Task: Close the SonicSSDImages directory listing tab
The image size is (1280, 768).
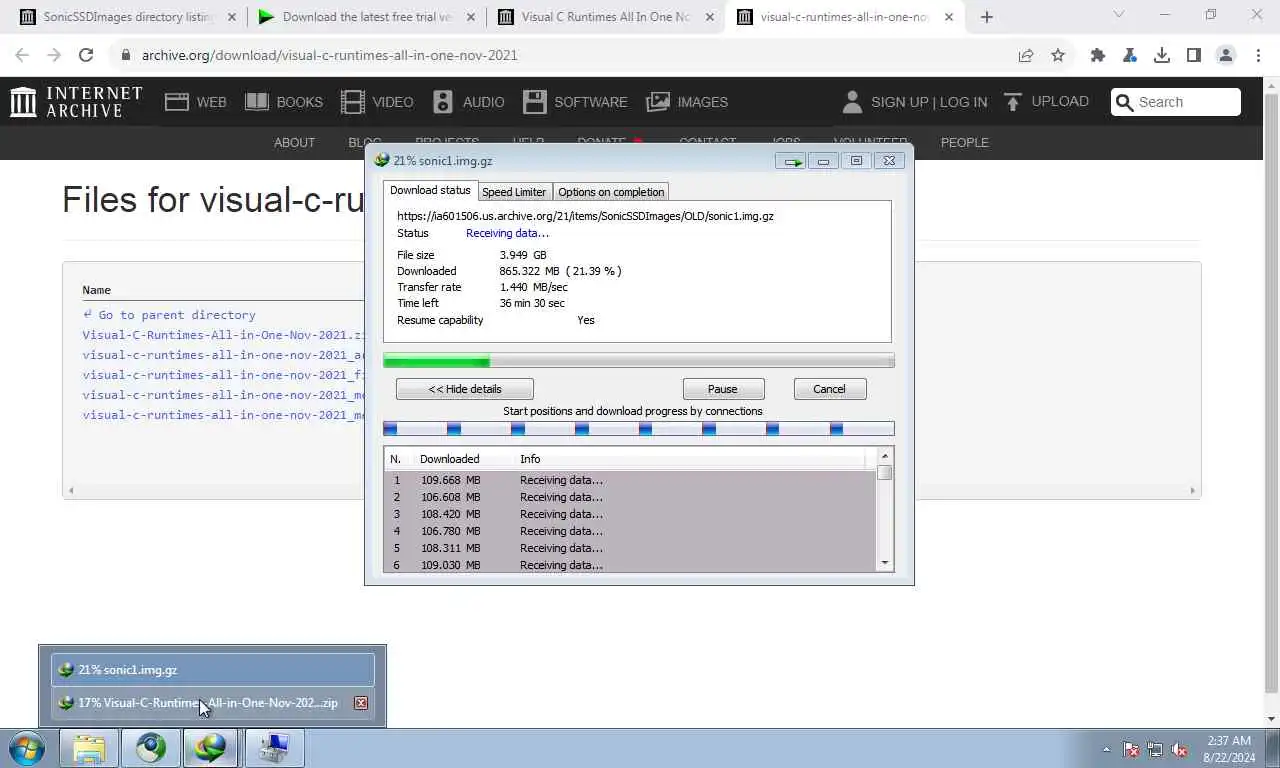Action: [232, 17]
